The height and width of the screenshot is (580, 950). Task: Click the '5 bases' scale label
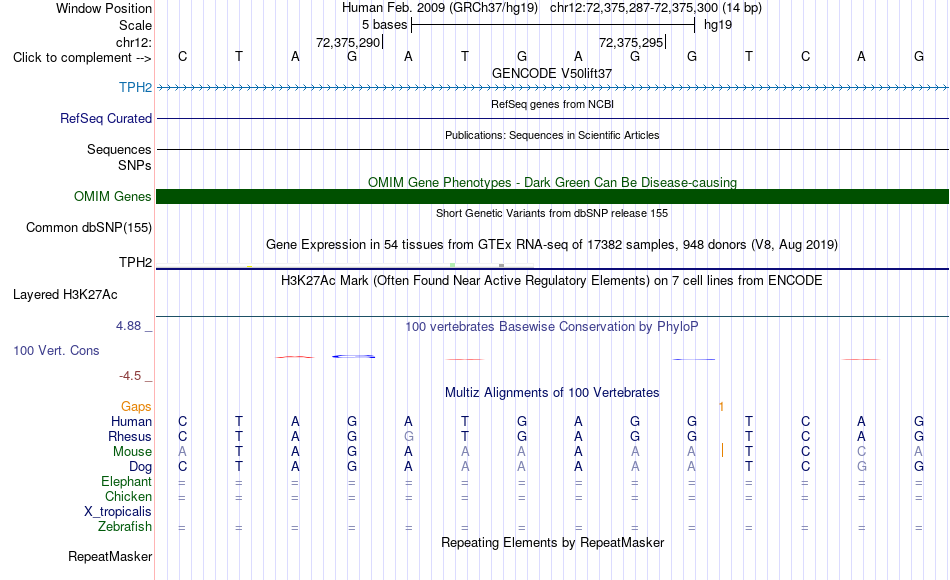coord(384,25)
